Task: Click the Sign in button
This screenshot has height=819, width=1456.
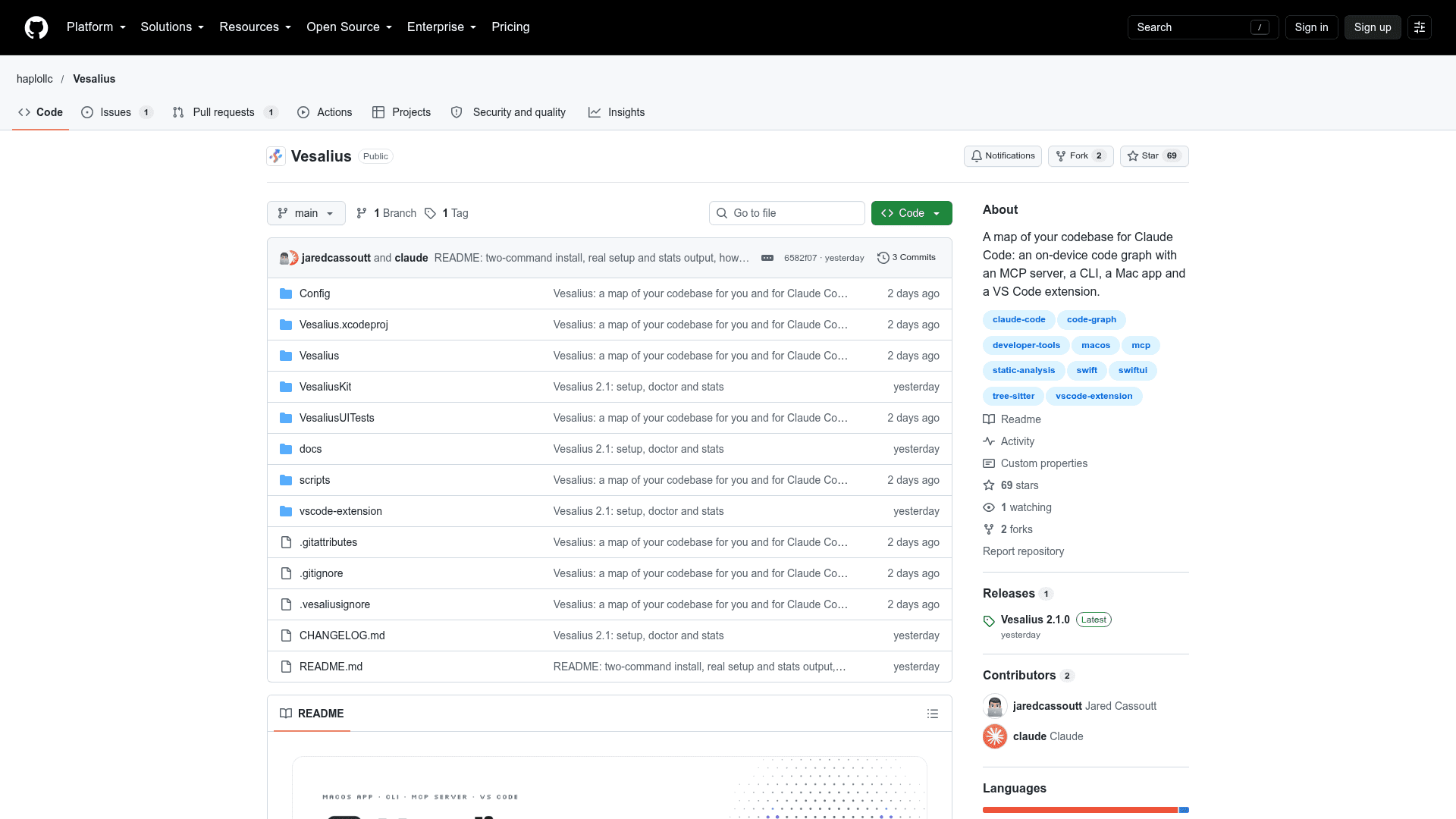Action: [1311, 27]
